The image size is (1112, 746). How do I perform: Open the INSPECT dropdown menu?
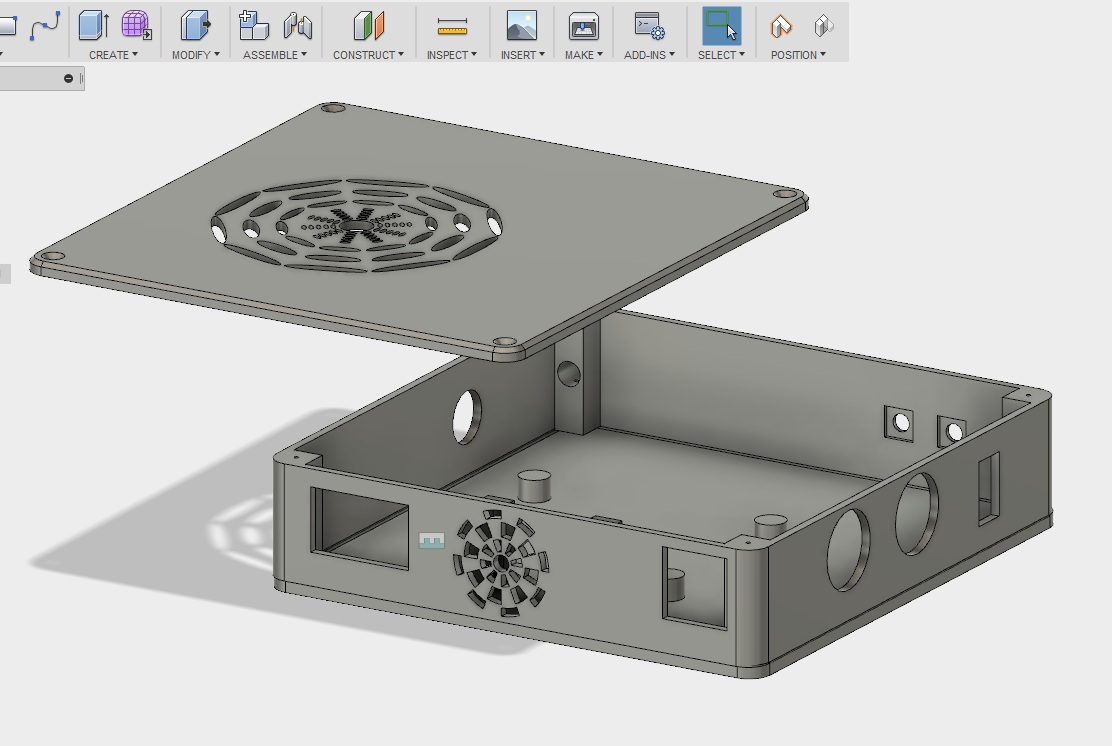(x=452, y=55)
